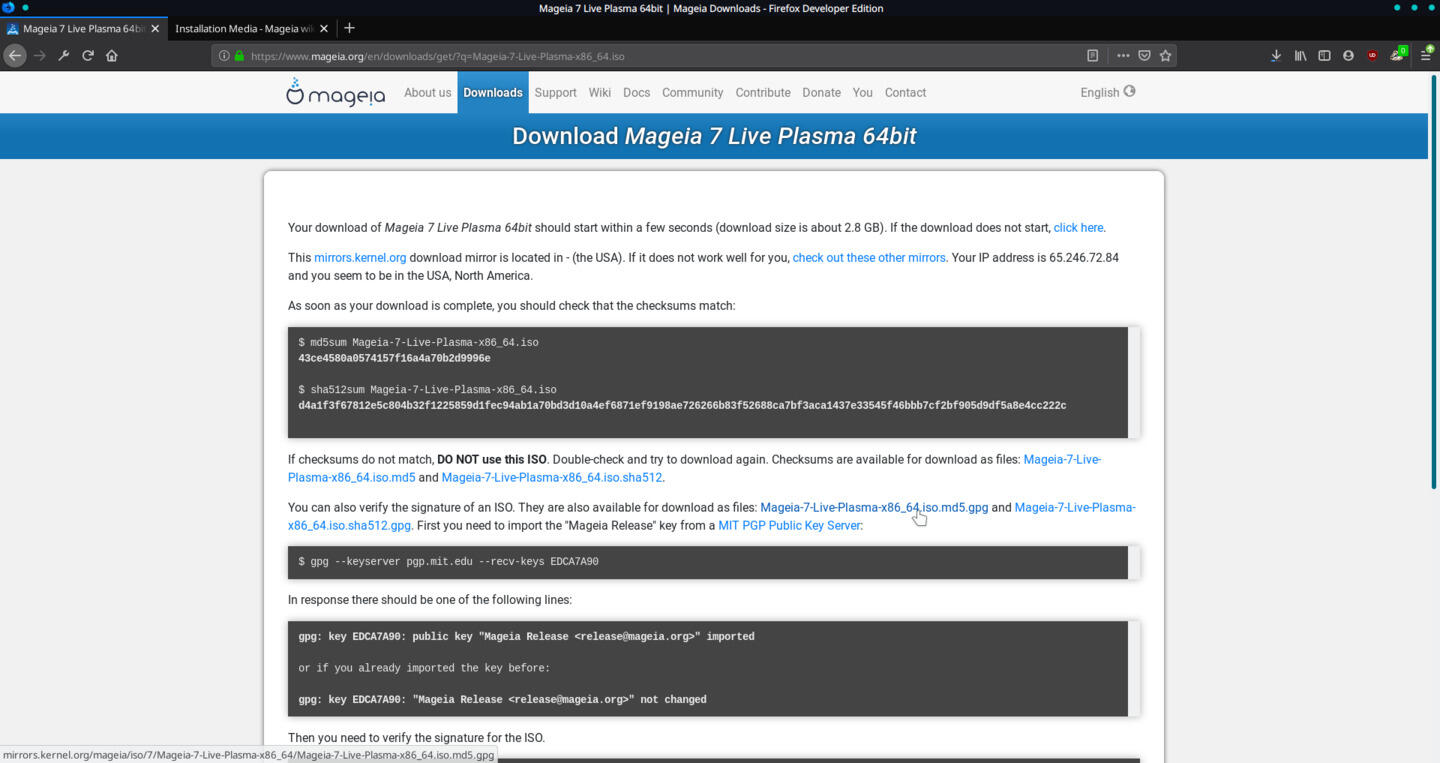The width and height of the screenshot is (1440, 763).
Task: Reload the current page
Action: click(88, 56)
